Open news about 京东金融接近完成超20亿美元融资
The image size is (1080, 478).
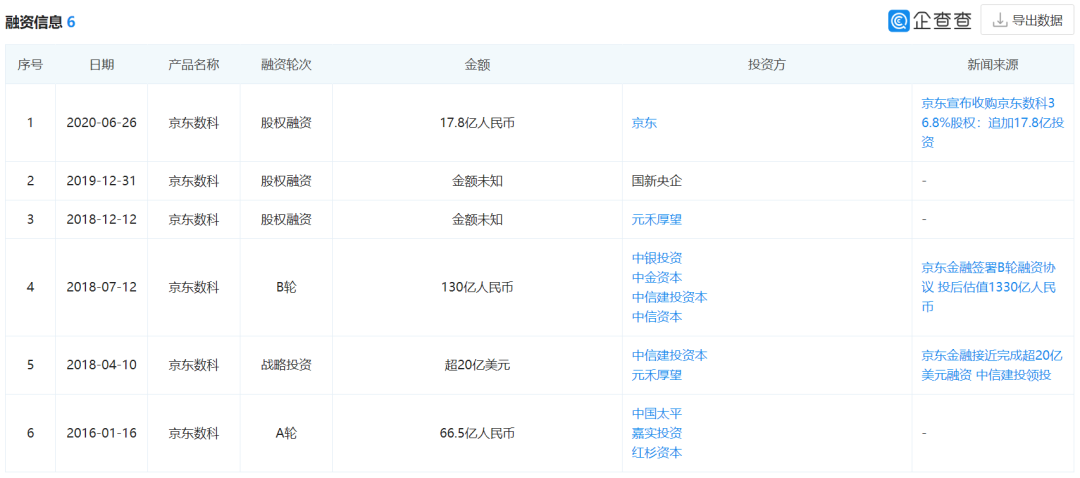(x=992, y=365)
